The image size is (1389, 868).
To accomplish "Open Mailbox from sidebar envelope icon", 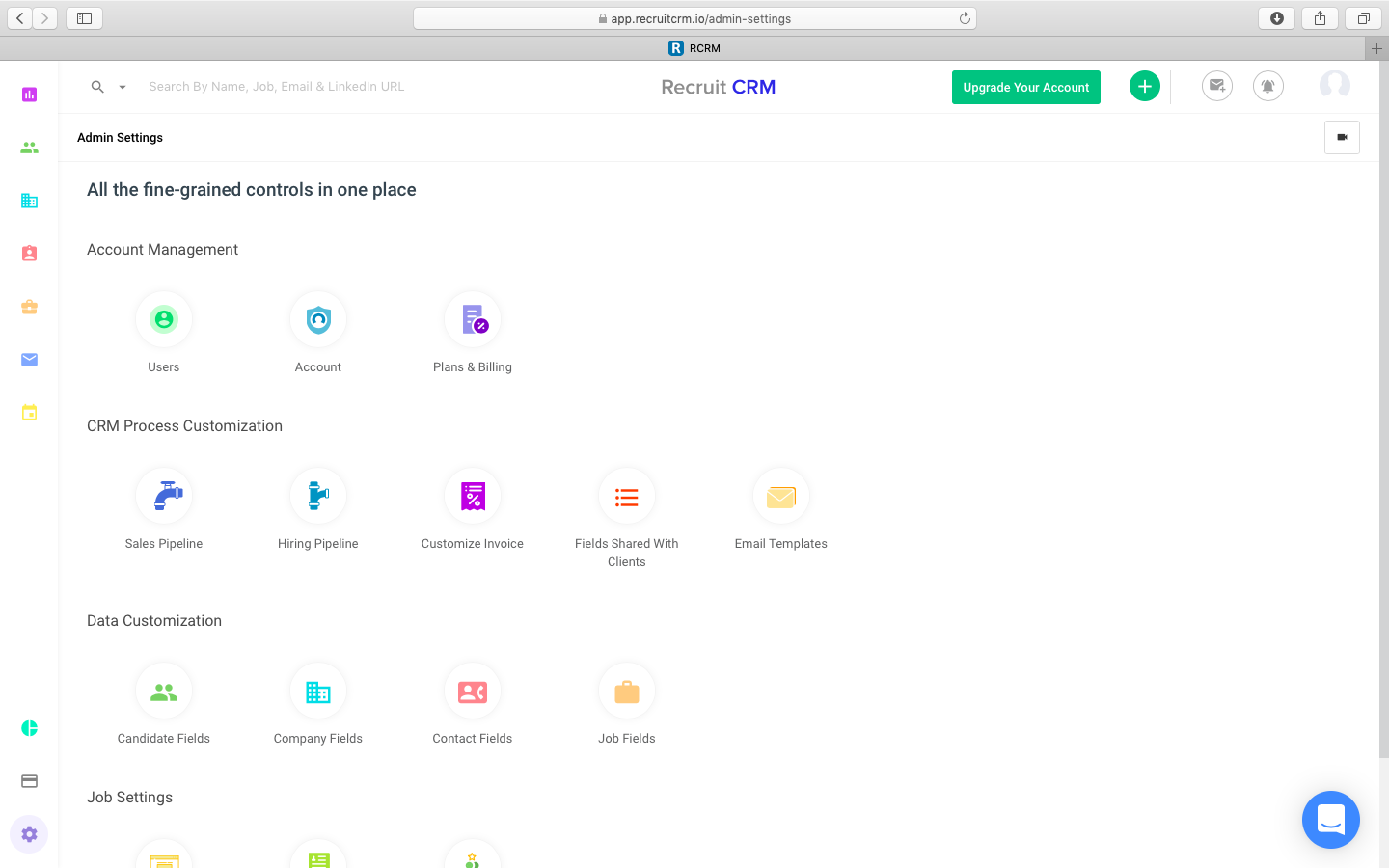I will [30, 360].
